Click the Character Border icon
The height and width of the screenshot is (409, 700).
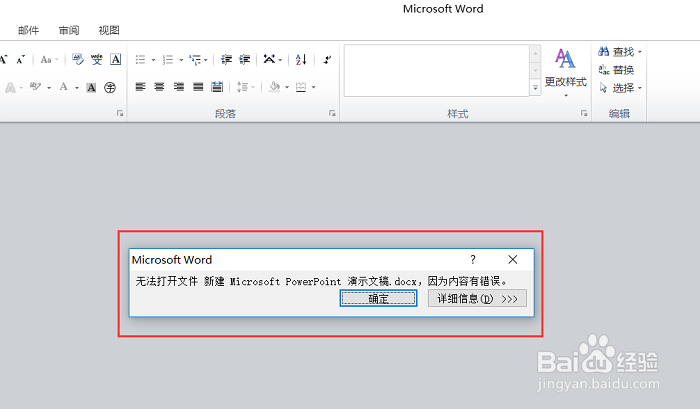(116, 59)
